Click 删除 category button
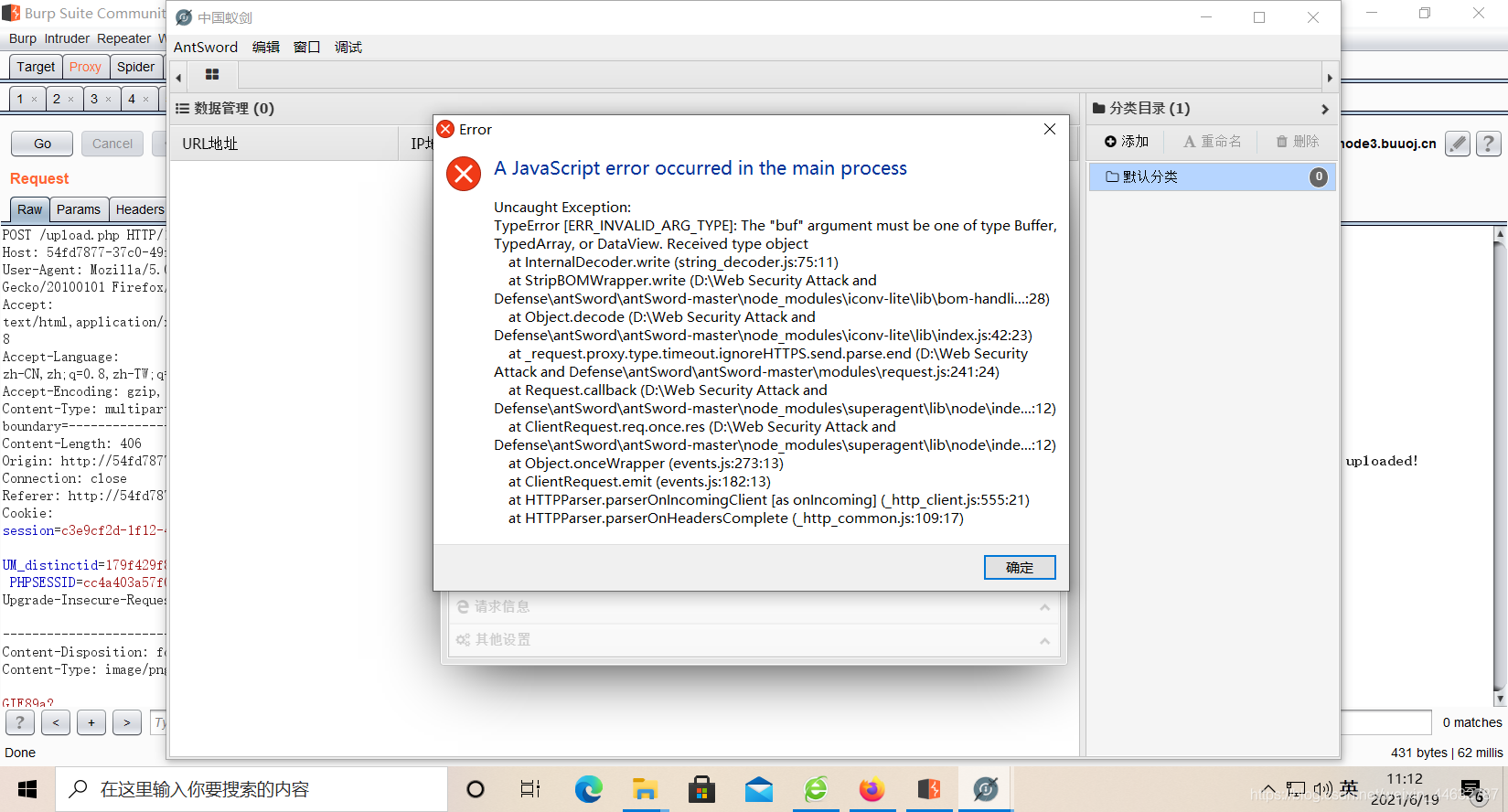Viewport: 1508px width, 812px height. coord(1298,141)
